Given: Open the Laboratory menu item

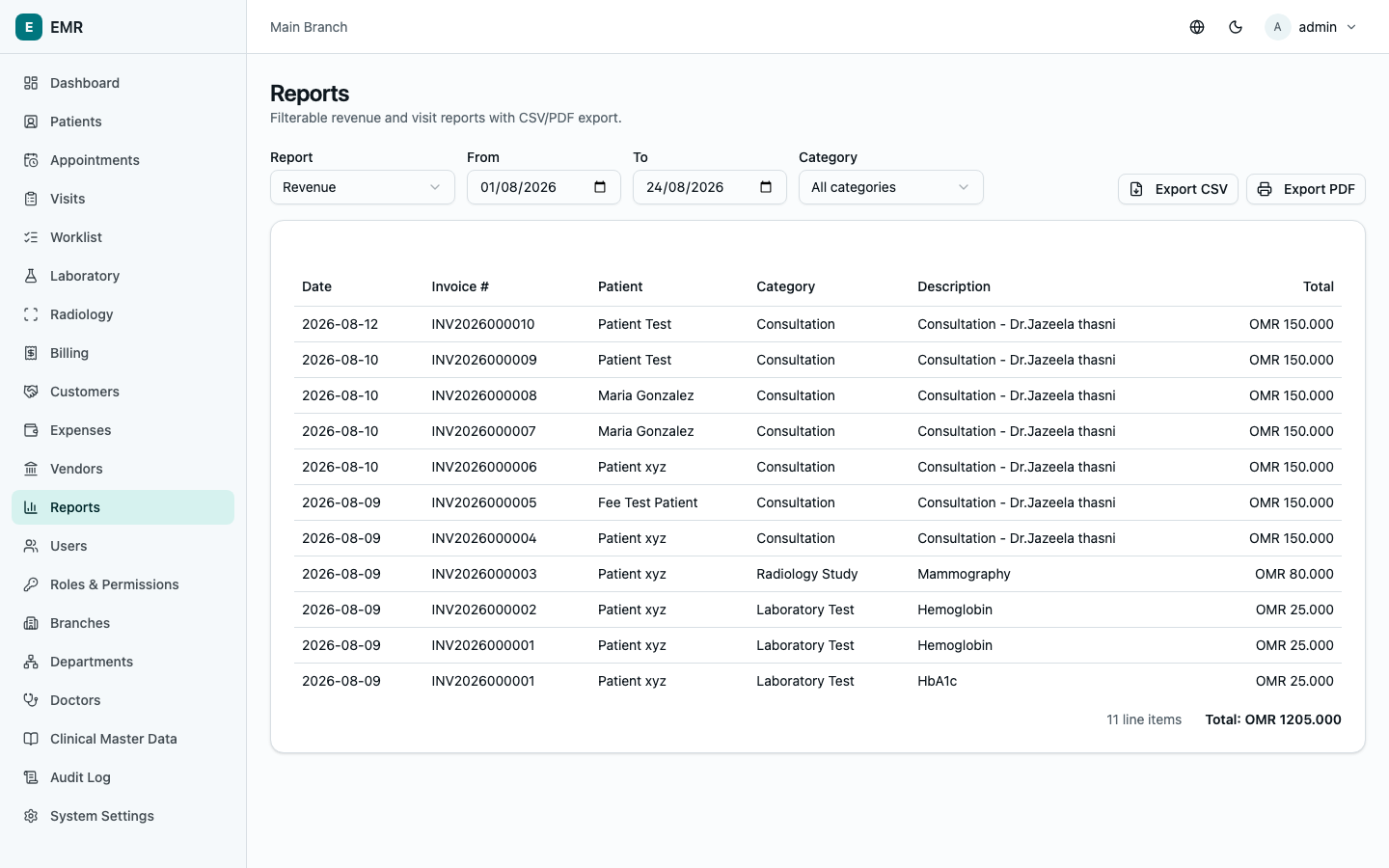Looking at the screenshot, I should tap(123, 276).
